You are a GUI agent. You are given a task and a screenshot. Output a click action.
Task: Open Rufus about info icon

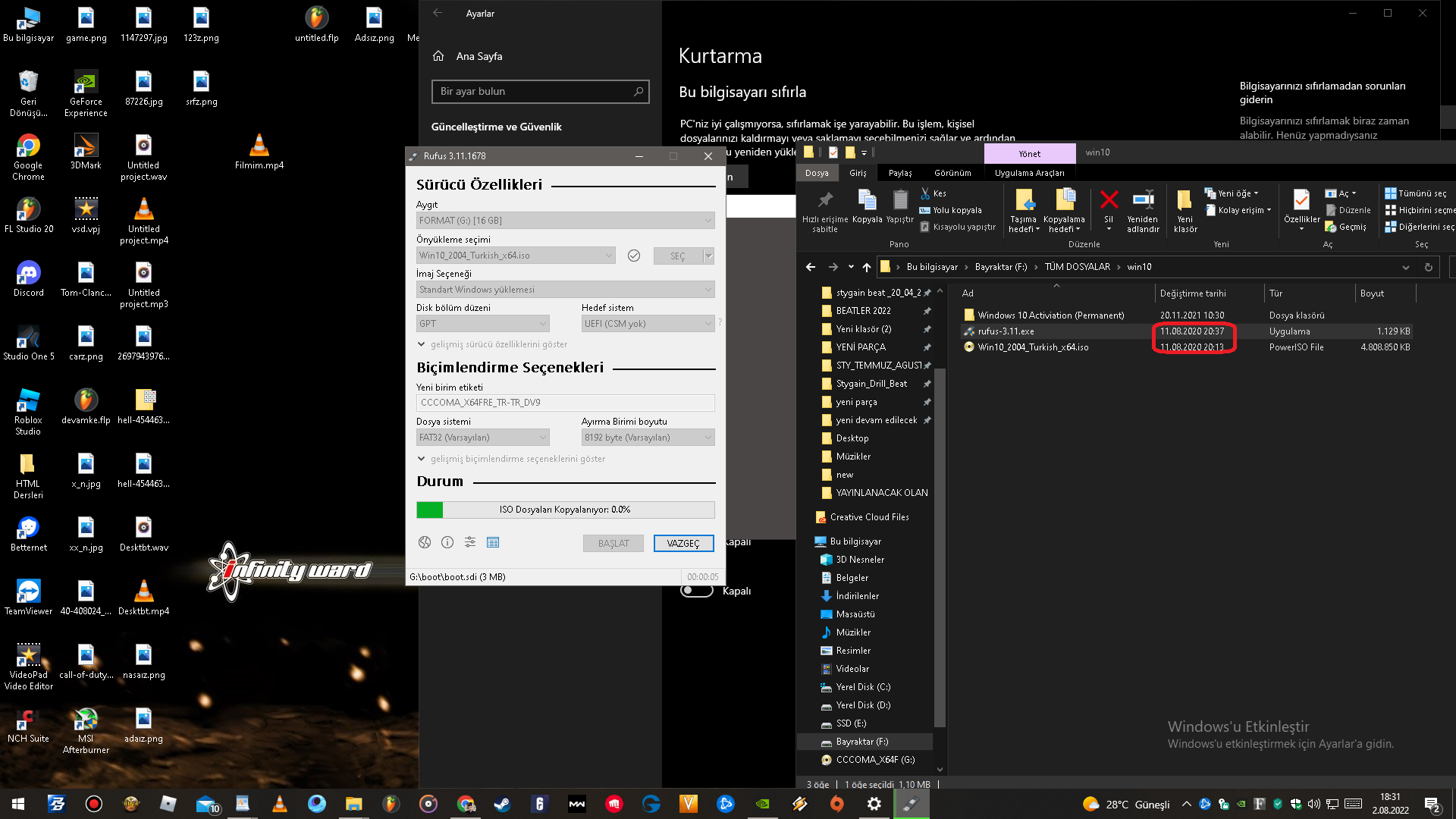[x=447, y=542]
